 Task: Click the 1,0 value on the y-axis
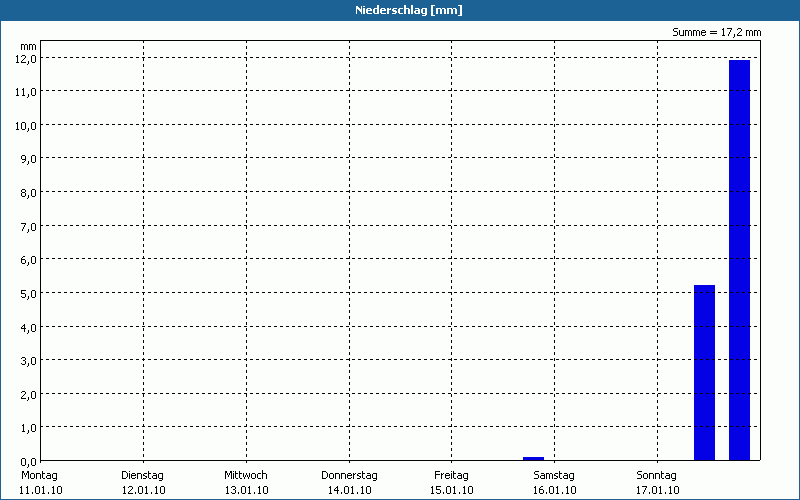point(28,428)
